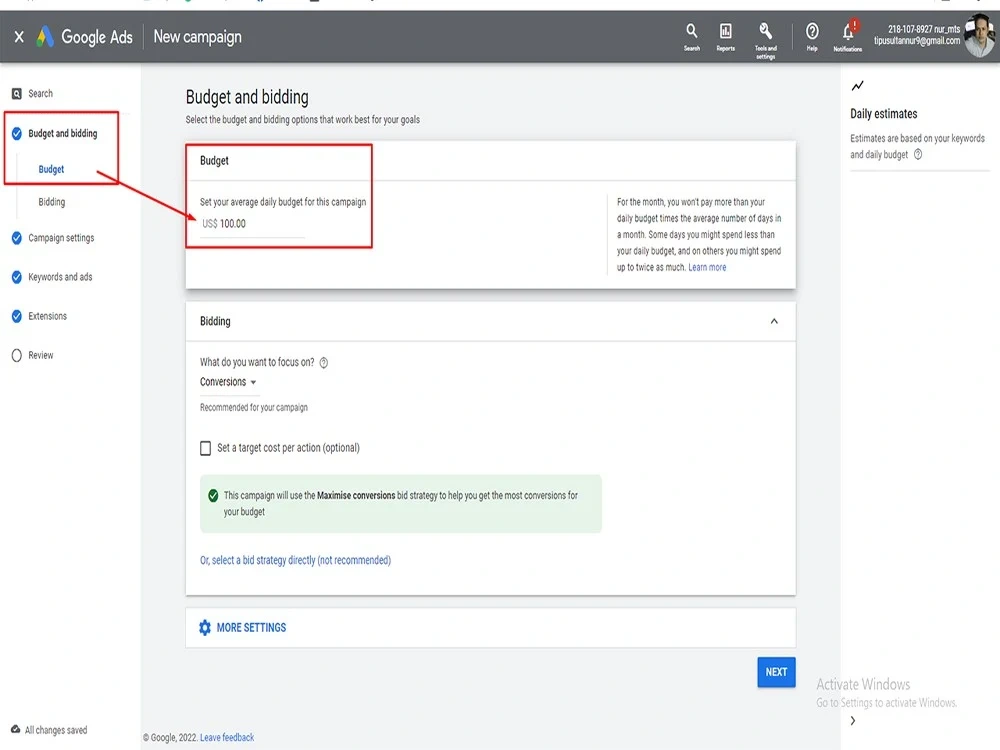Image resolution: width=1000 pixels, height=750 pixels.
Task: Open the Search tool in header
Action: coord(692,36)
